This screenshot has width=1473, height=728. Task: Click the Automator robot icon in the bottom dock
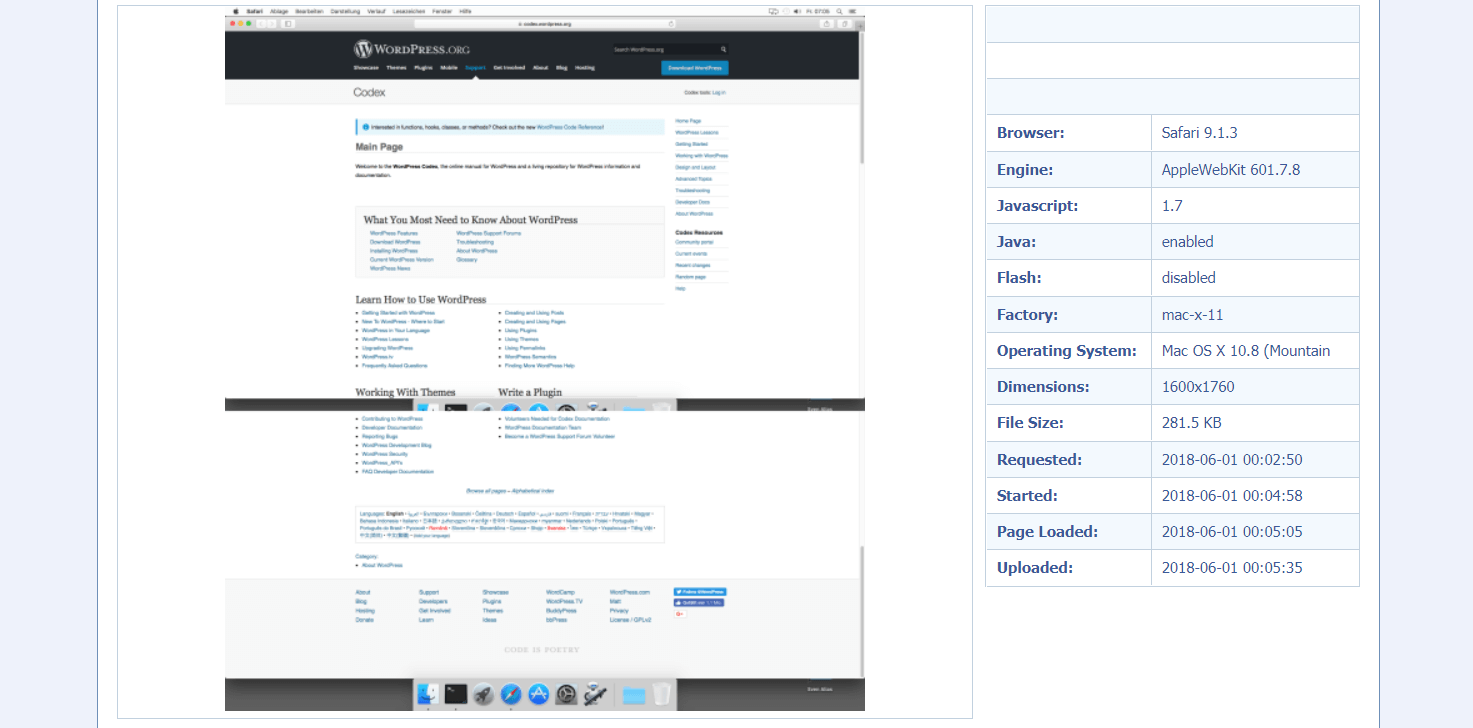[x=595, y=694]
